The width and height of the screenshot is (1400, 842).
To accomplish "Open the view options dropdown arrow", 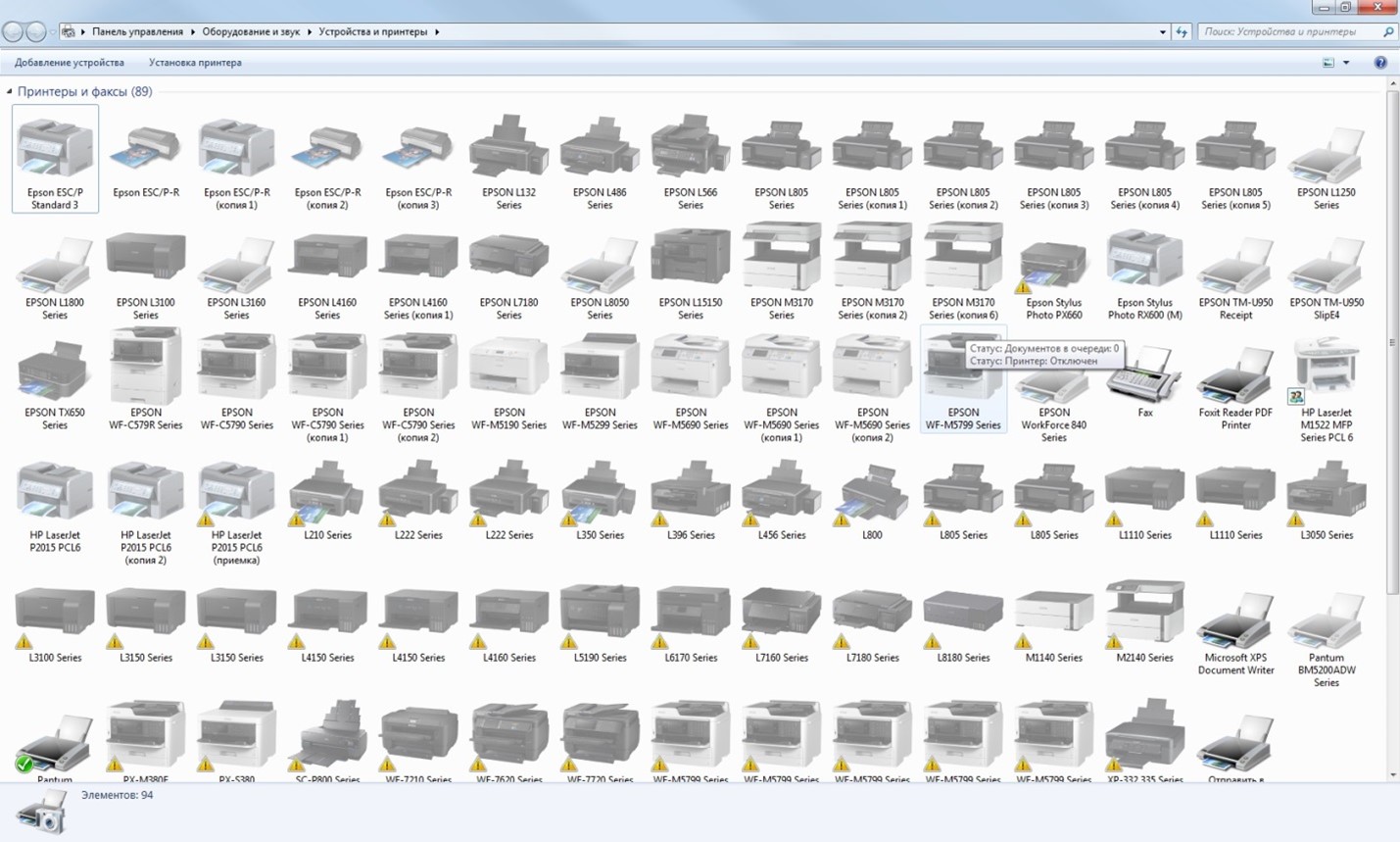I will pyautogui.click(x=1346, y=63).
